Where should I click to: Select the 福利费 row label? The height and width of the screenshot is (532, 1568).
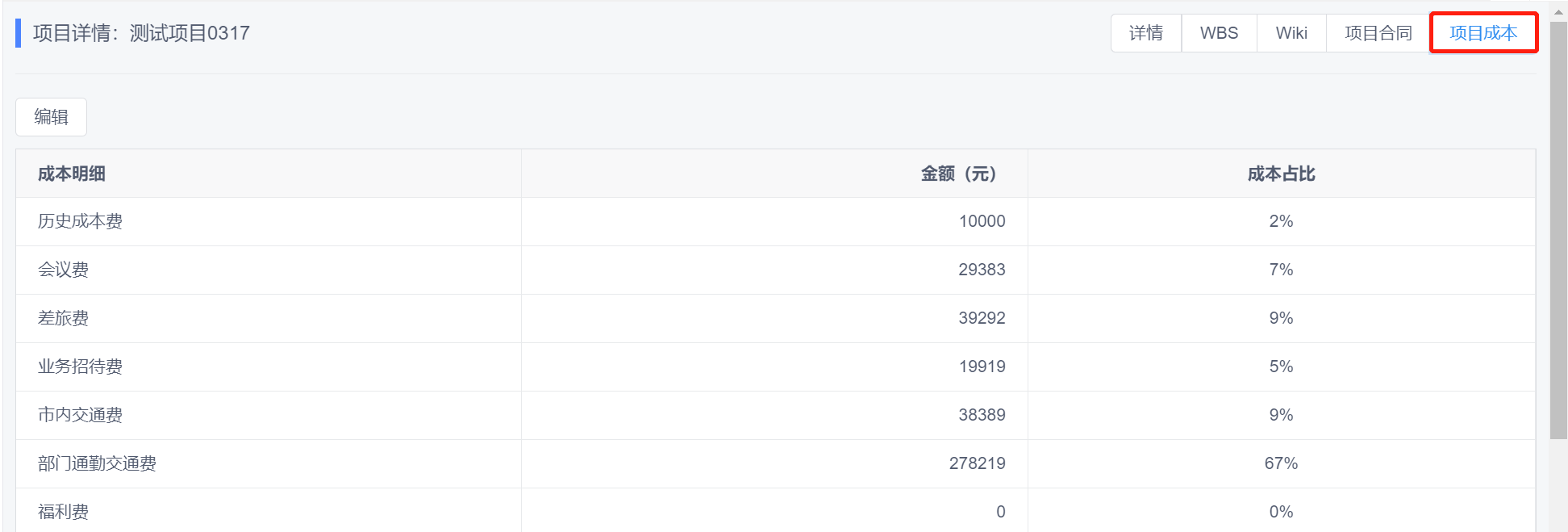(x=63, y=512)
